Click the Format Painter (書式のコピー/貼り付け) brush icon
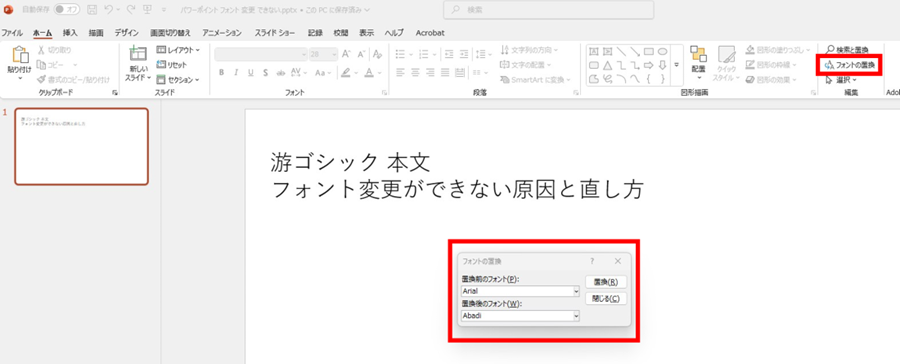 tap(41, 79)
